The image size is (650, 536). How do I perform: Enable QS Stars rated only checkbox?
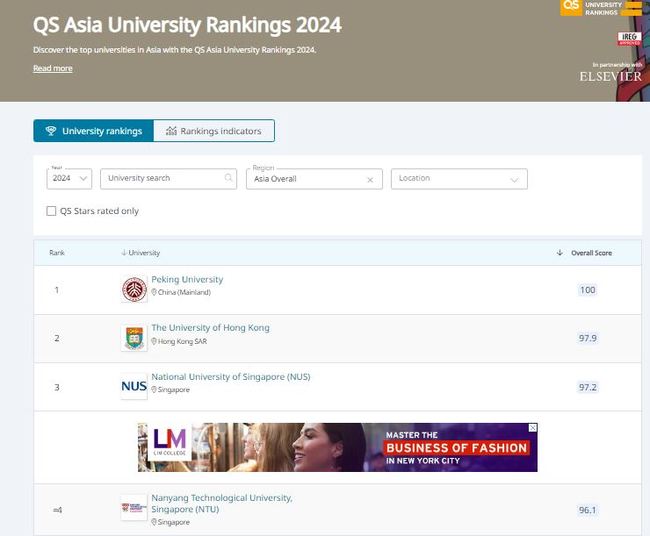[52, 211]
